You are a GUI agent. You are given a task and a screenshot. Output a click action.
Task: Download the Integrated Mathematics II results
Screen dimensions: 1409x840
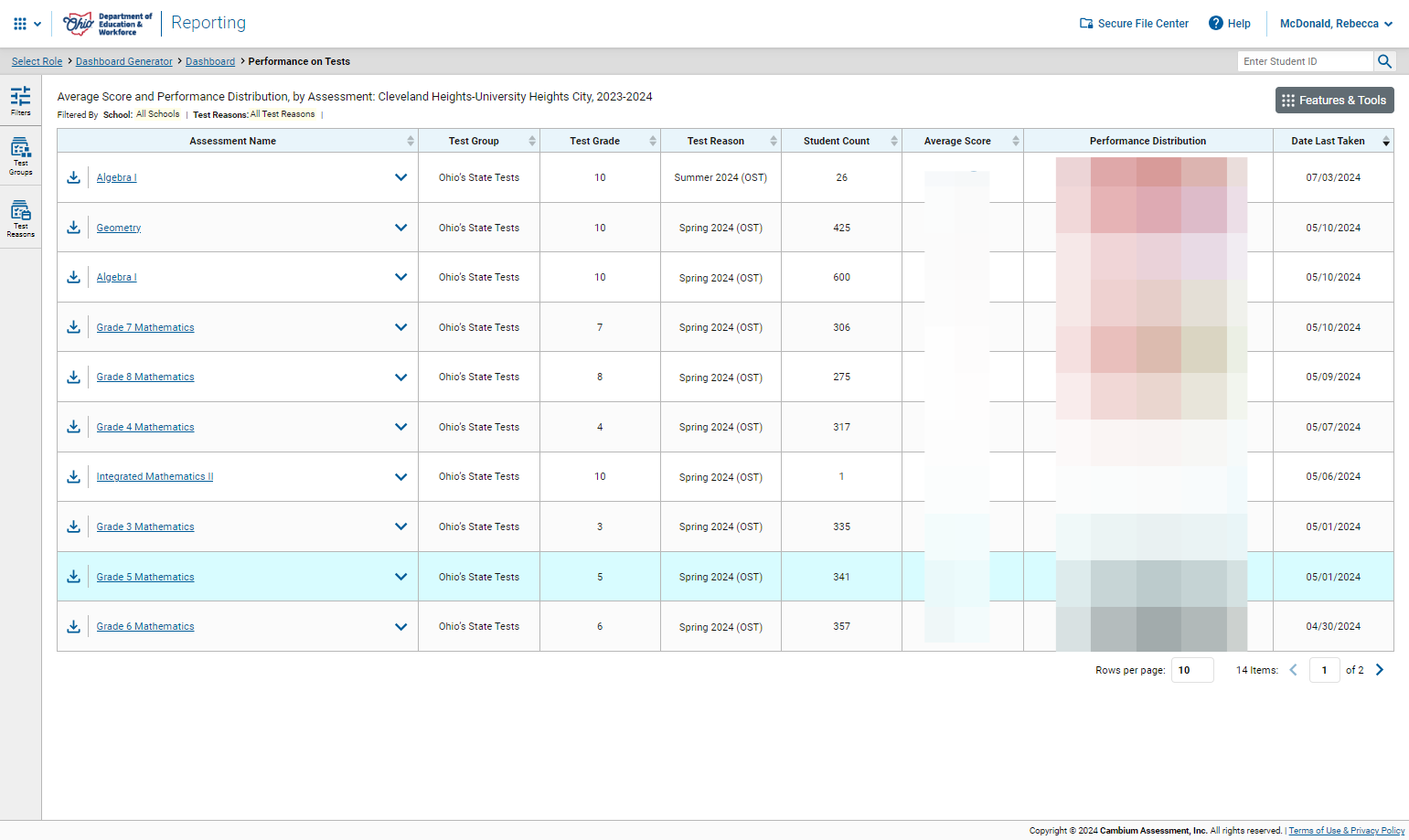pyautogui.click(x=74, y=476)
